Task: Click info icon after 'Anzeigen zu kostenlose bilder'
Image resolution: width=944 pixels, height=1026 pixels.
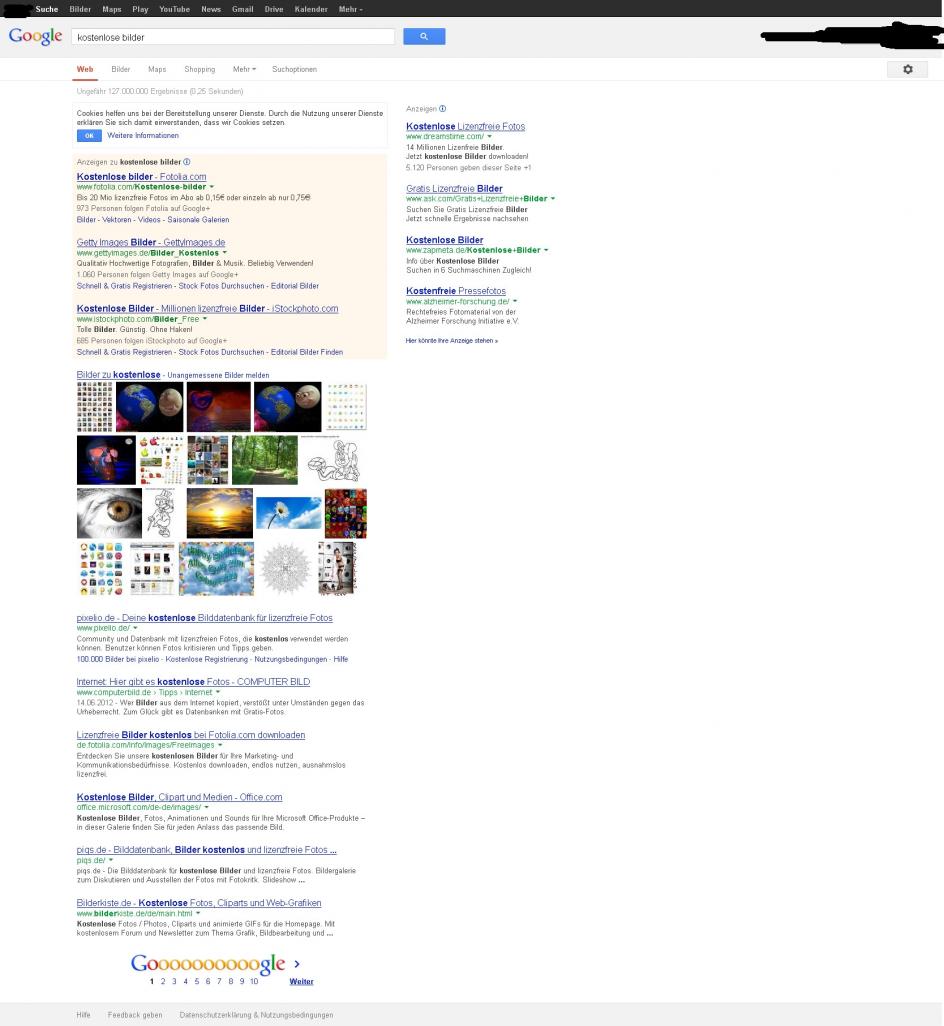Action: 187,162
